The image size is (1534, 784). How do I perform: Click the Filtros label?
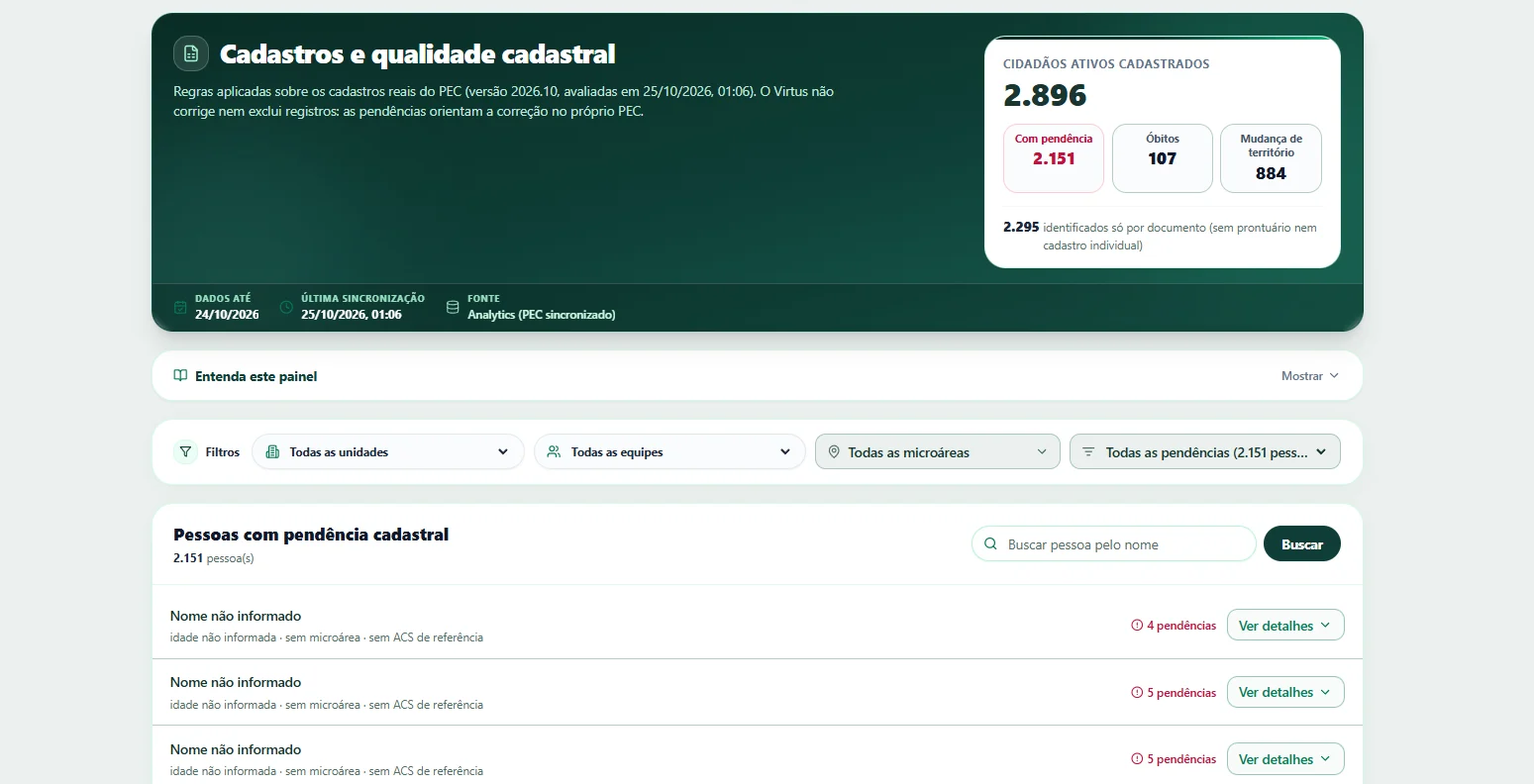[223, 452]
